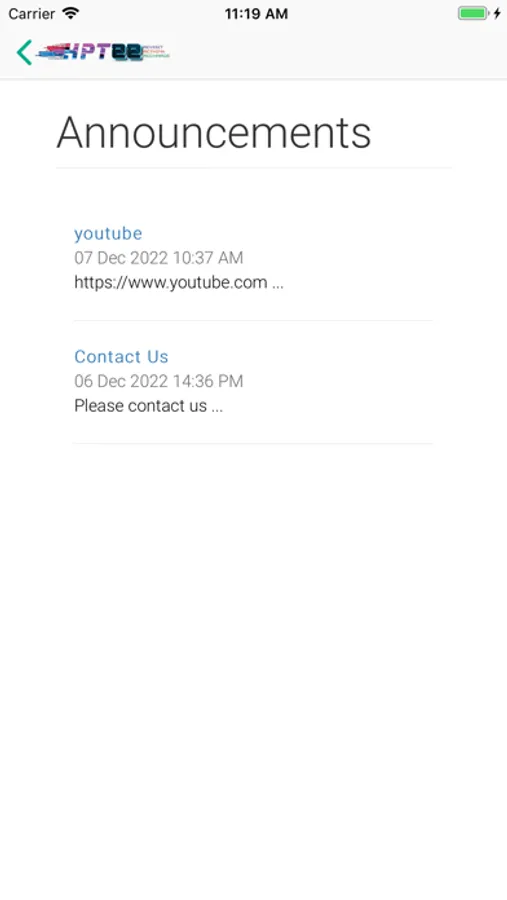This screenshot has height=900, width=507.
Task: Tap the Carrier label in status bar
Action: click(32, 13)
